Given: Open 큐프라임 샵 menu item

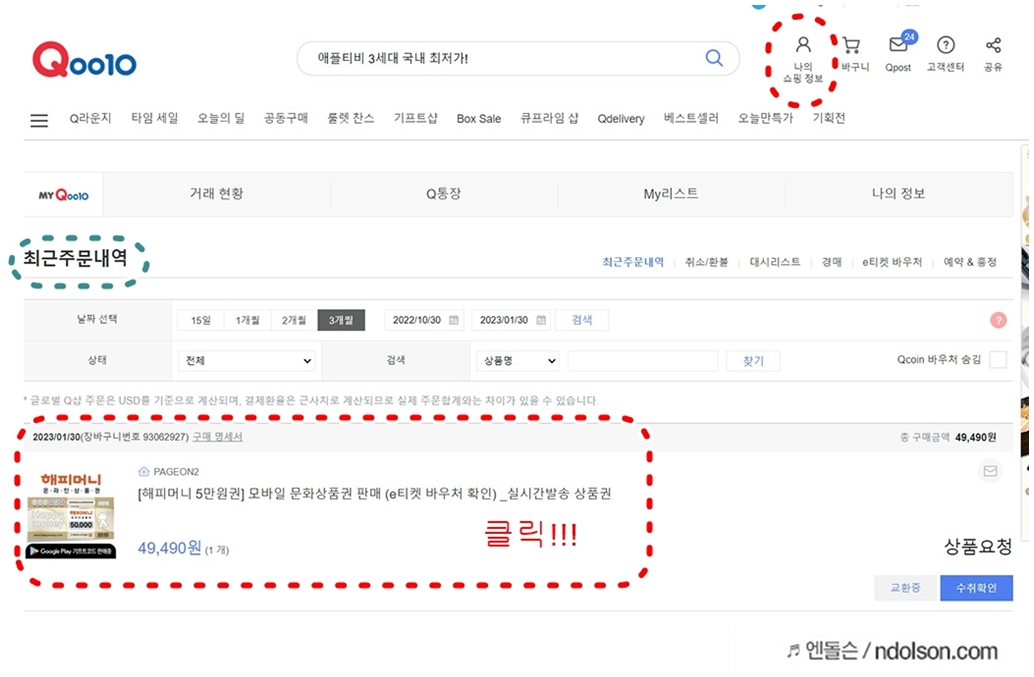Looking at the screenshot, I should (x=549, y=118).
